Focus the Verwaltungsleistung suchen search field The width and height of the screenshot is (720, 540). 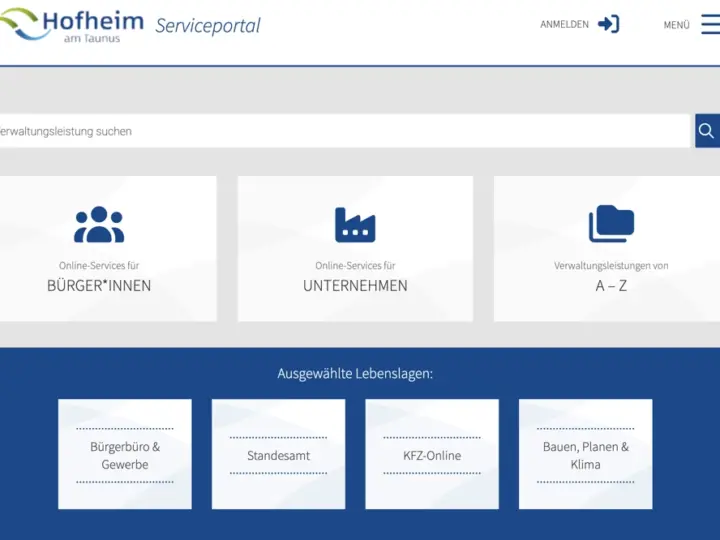coord(344,131)
